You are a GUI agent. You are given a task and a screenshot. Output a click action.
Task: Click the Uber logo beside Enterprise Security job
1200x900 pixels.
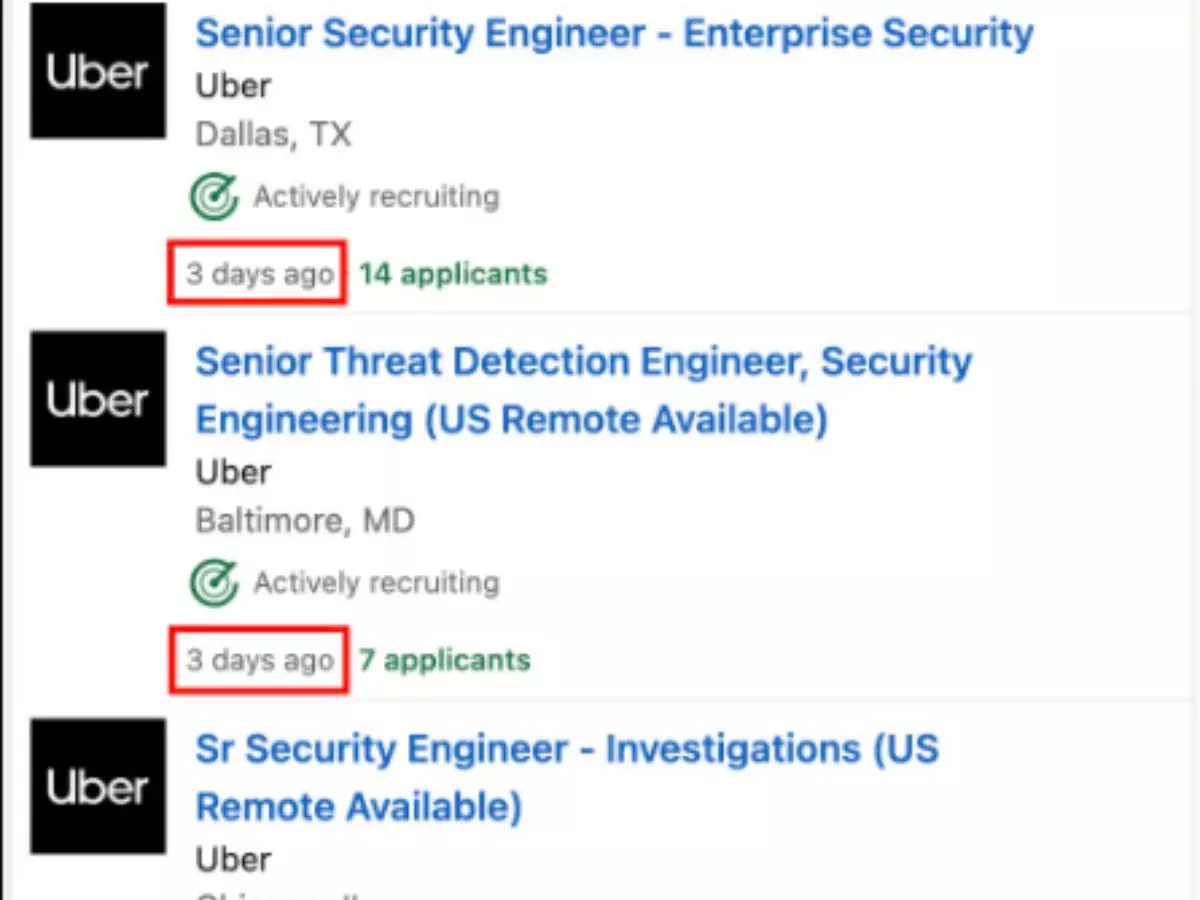(98, 71)
